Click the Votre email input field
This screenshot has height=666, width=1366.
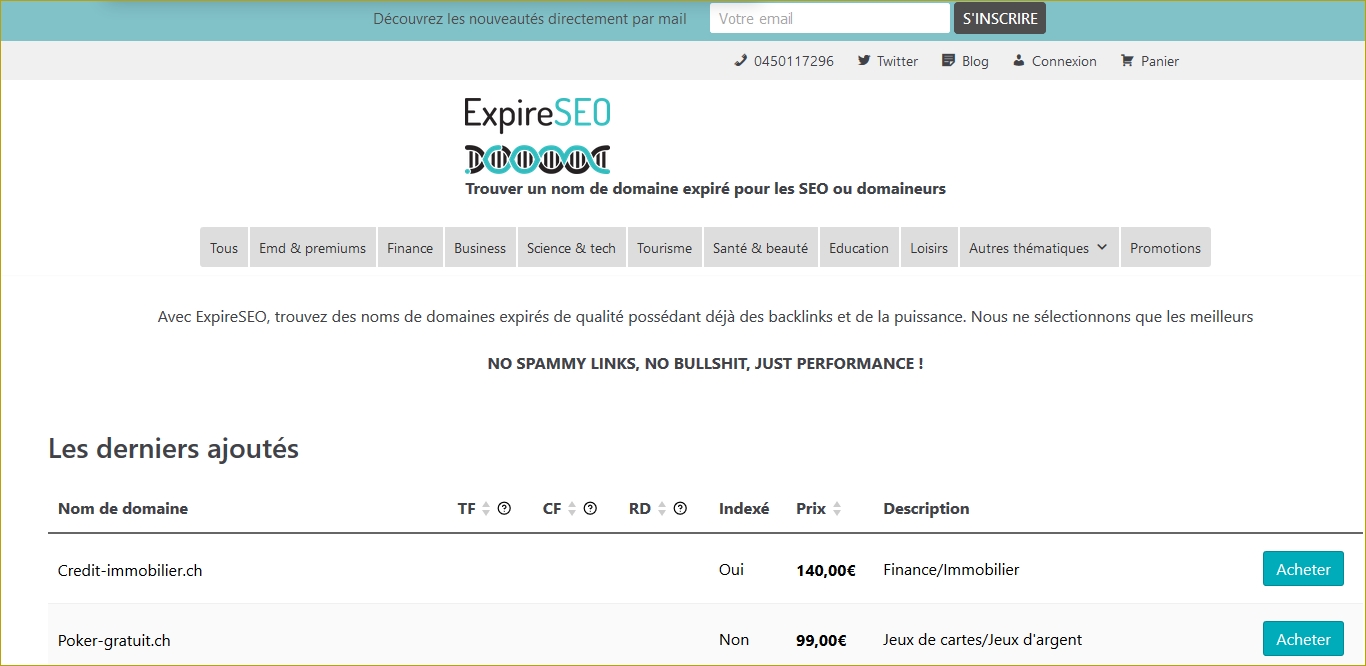tap(829, 17)
